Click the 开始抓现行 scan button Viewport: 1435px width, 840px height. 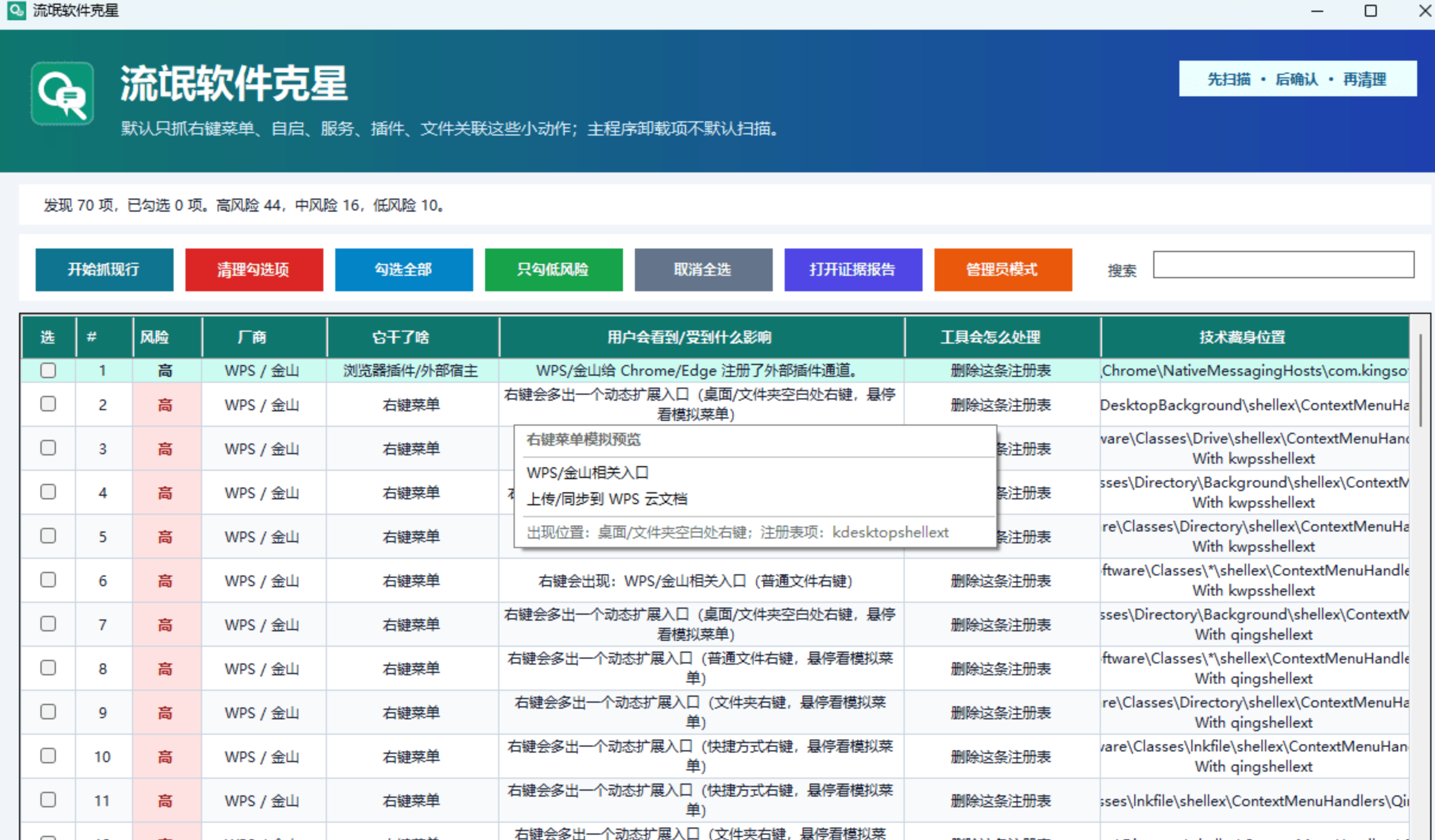point(104,269)
